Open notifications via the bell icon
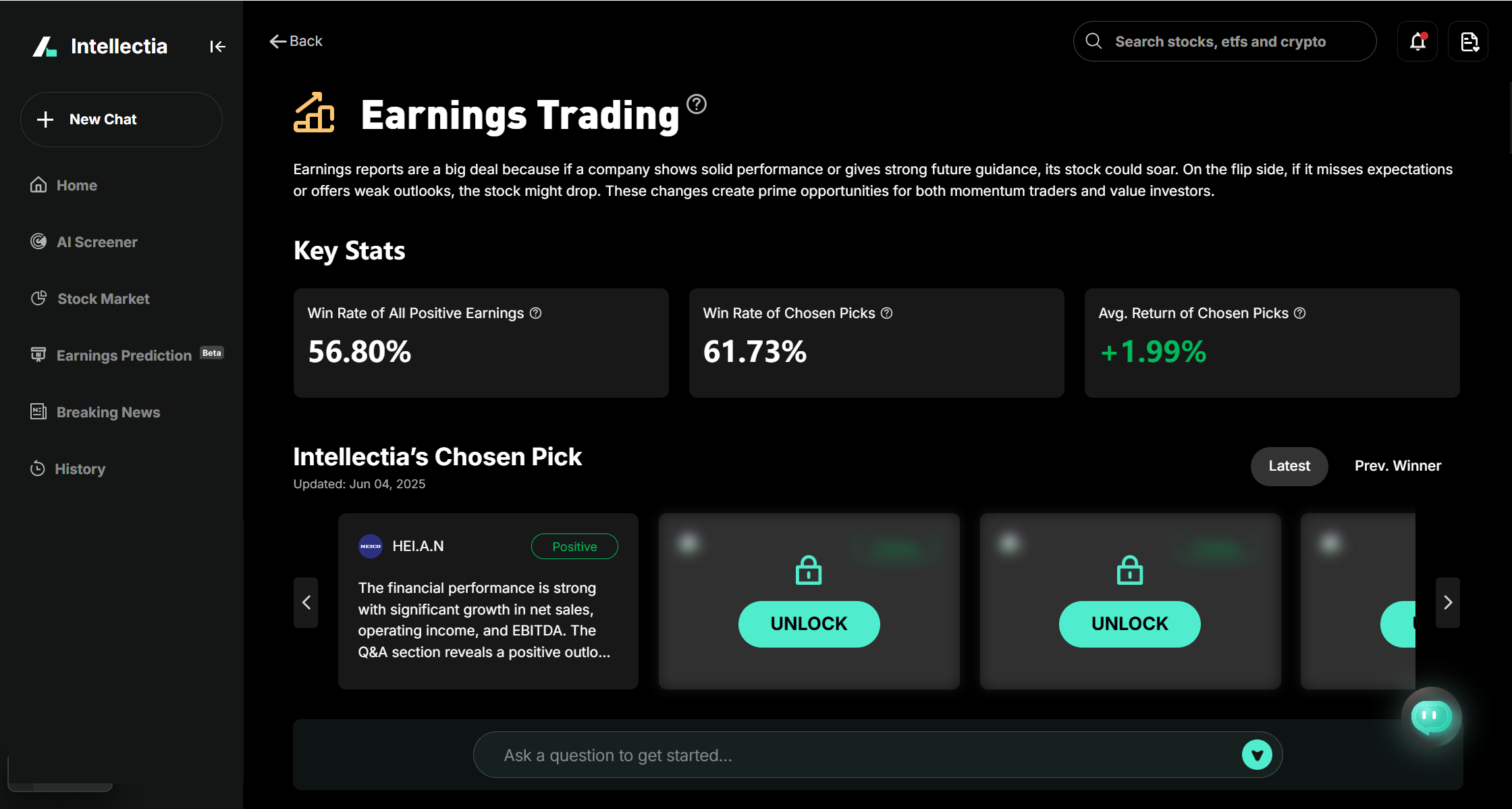This screenshot has height=809, width=1512. click(1417, 41)
